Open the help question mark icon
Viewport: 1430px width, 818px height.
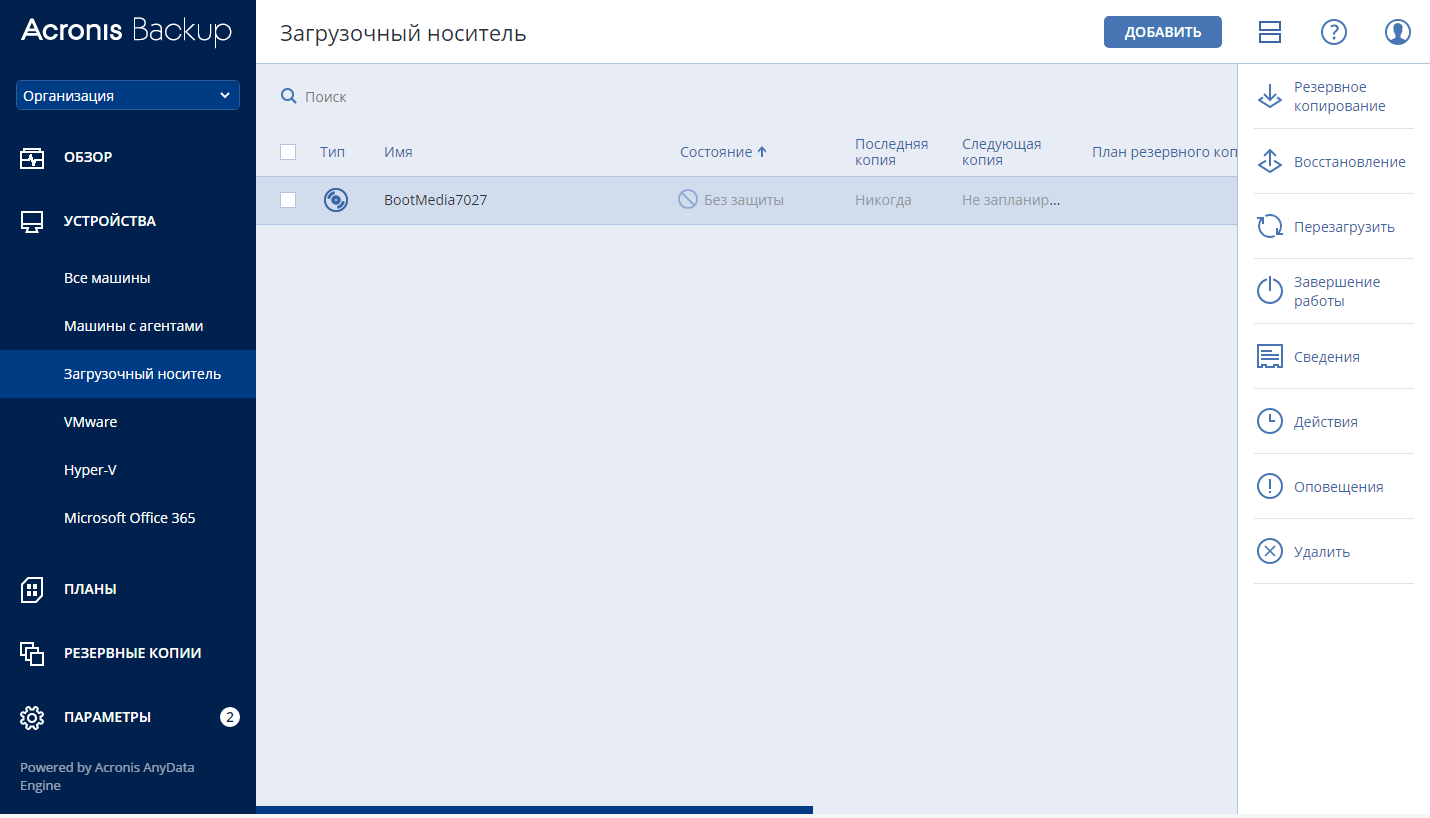click(1333, 32)
